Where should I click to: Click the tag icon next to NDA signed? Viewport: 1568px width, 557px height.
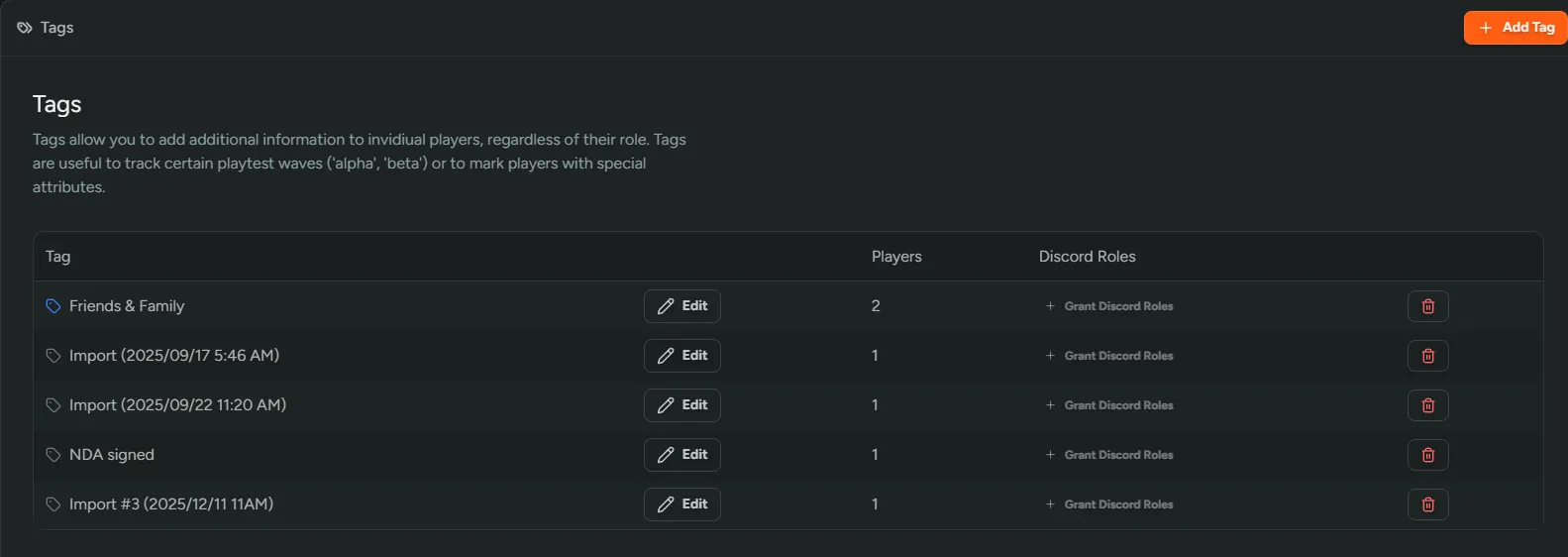pyautogui.click(x=53, y=455)
